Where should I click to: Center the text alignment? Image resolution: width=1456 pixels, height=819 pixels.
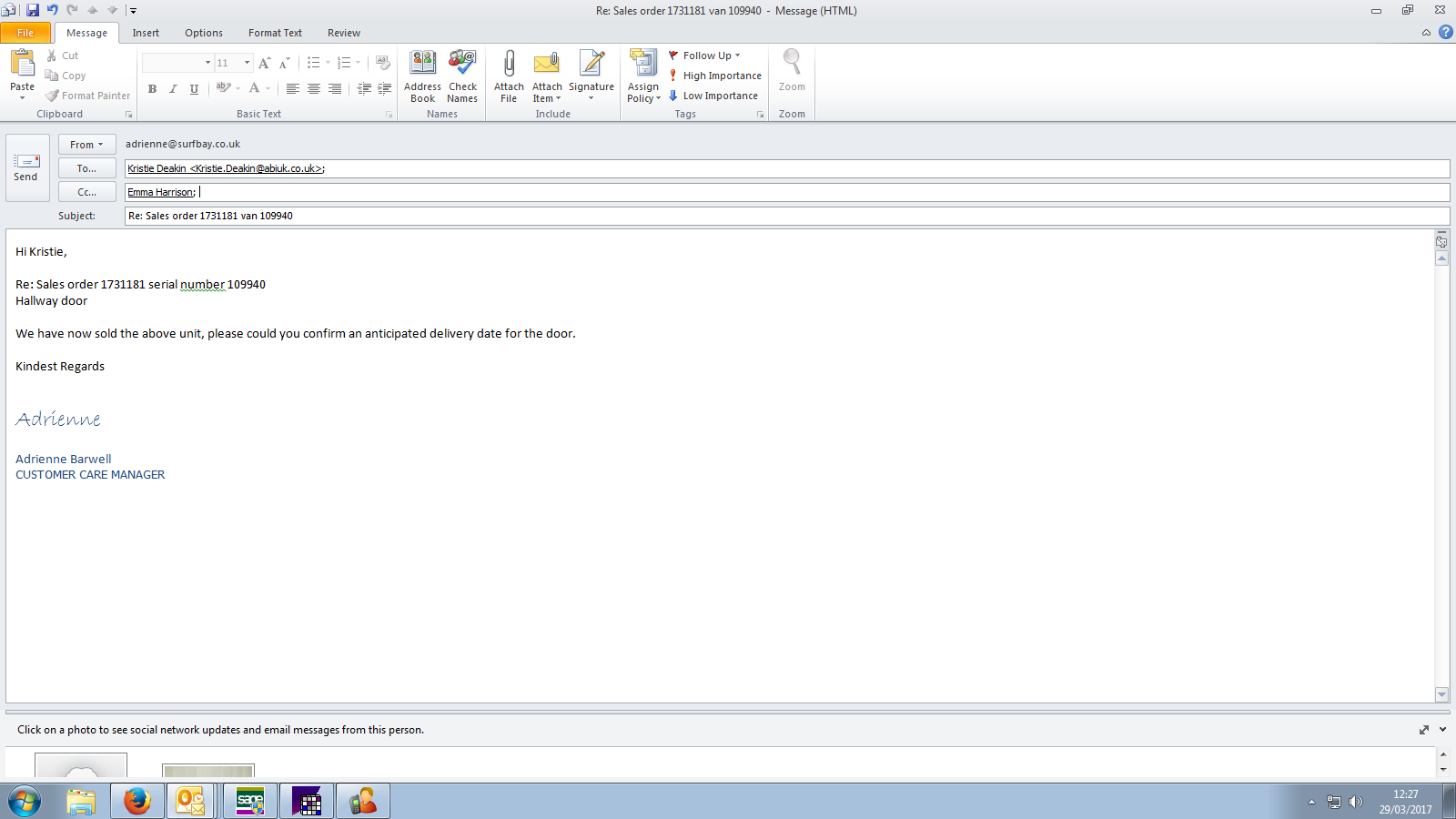tap(314, 88)
